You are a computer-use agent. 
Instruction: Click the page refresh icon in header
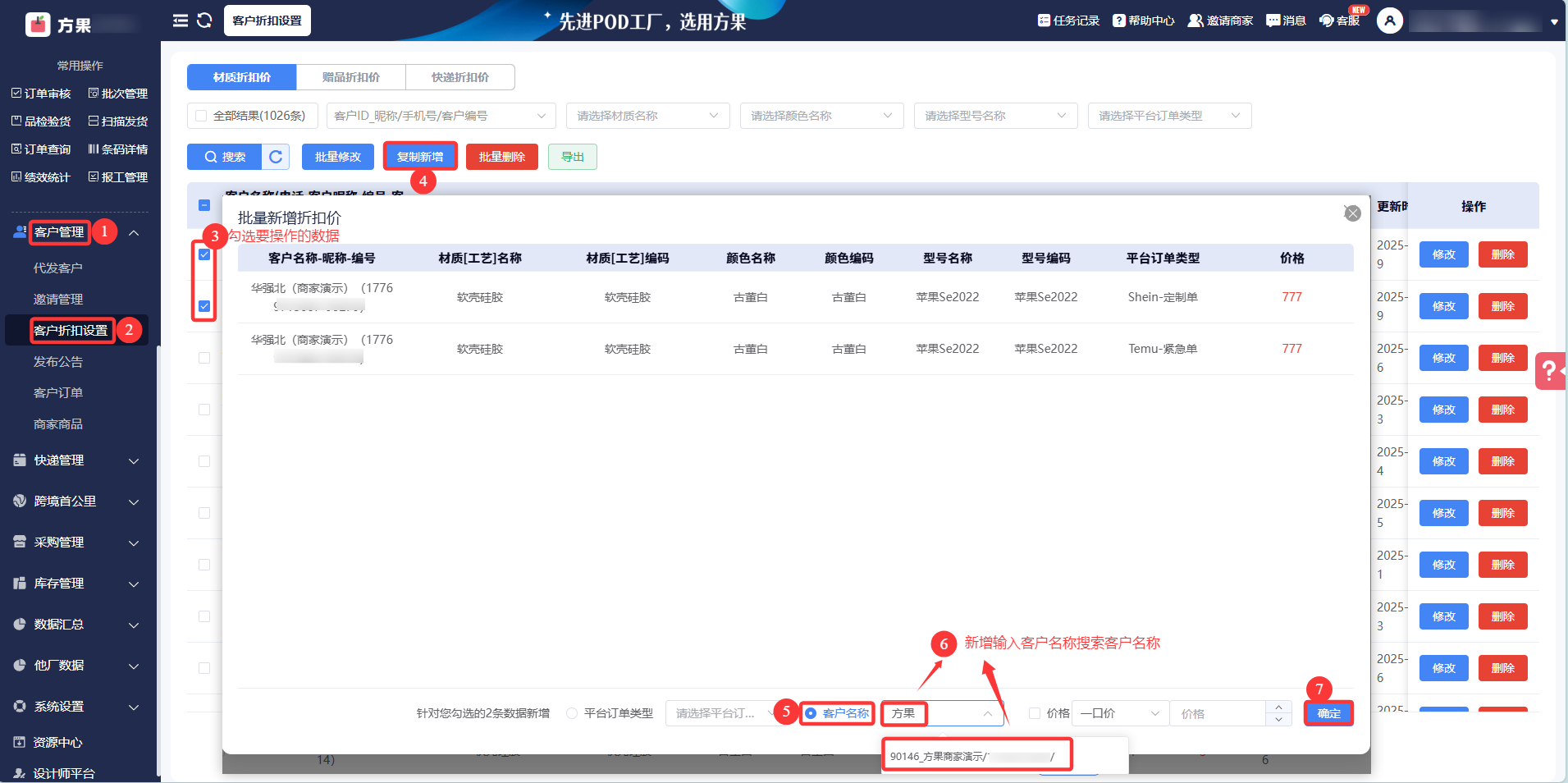(x=205, y=21)
